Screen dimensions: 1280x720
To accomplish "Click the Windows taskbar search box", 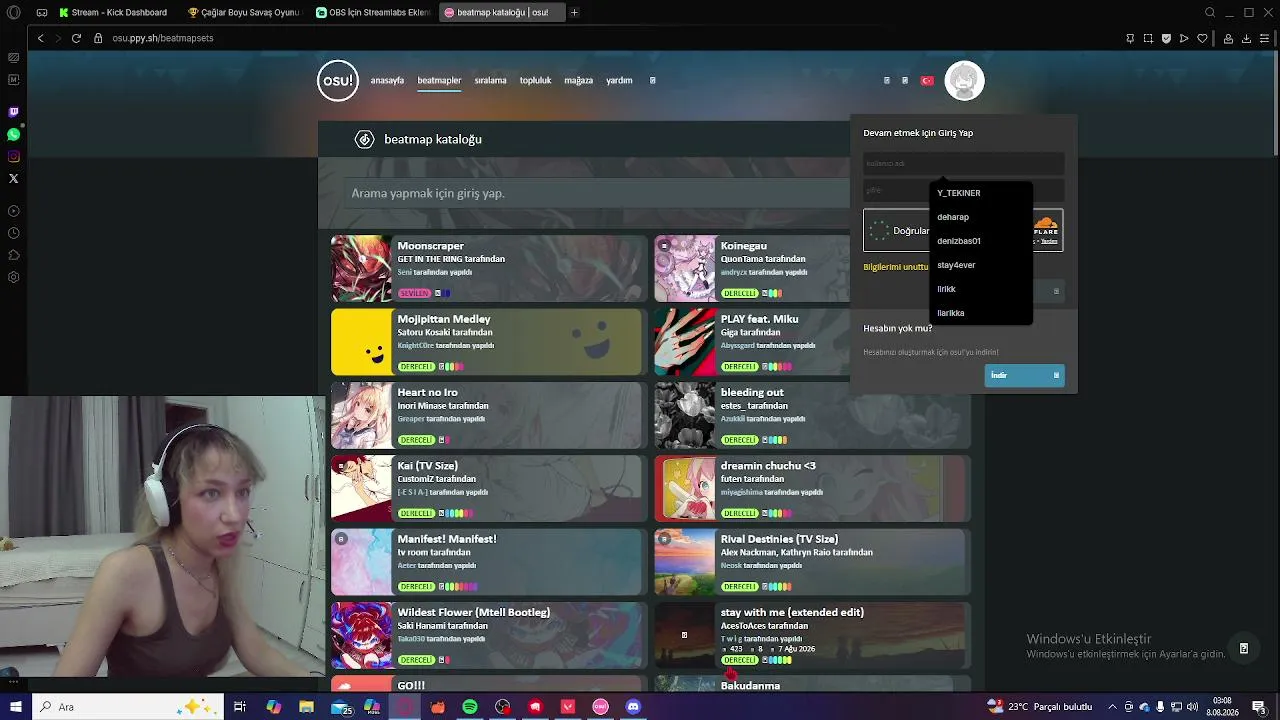I will (x=126, y=707).
